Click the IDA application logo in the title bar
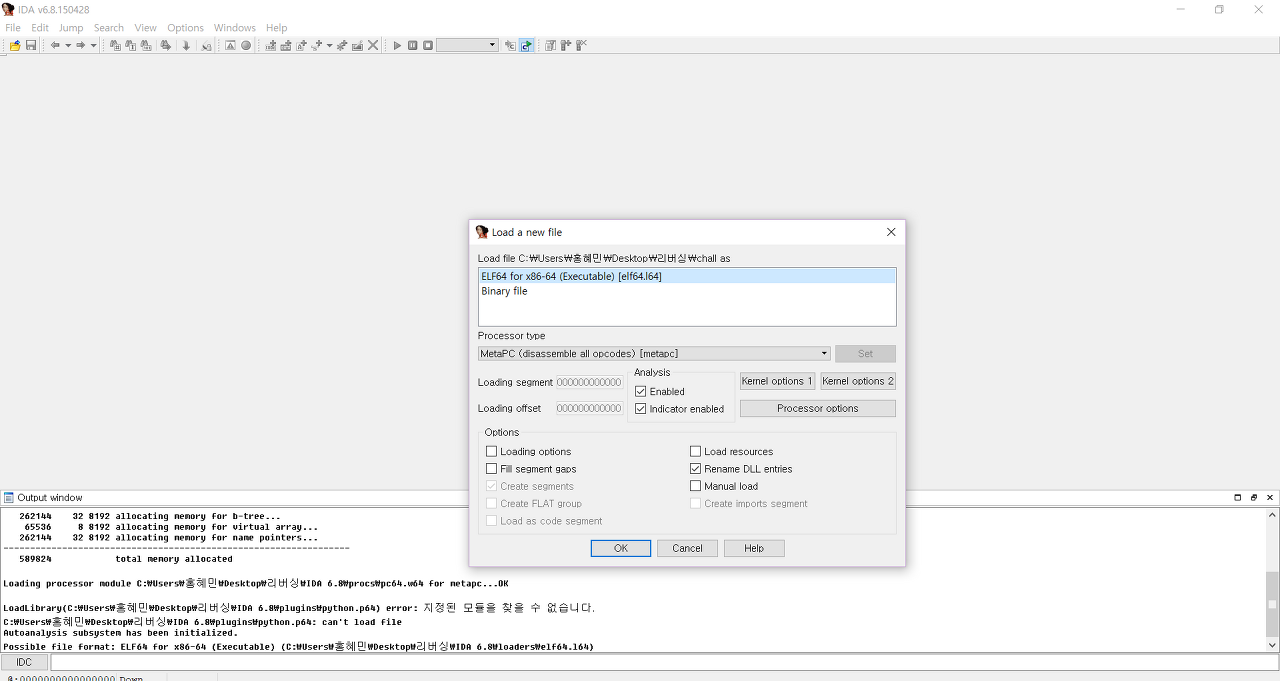The image size is (1280, 681). (x=9, y=9)
